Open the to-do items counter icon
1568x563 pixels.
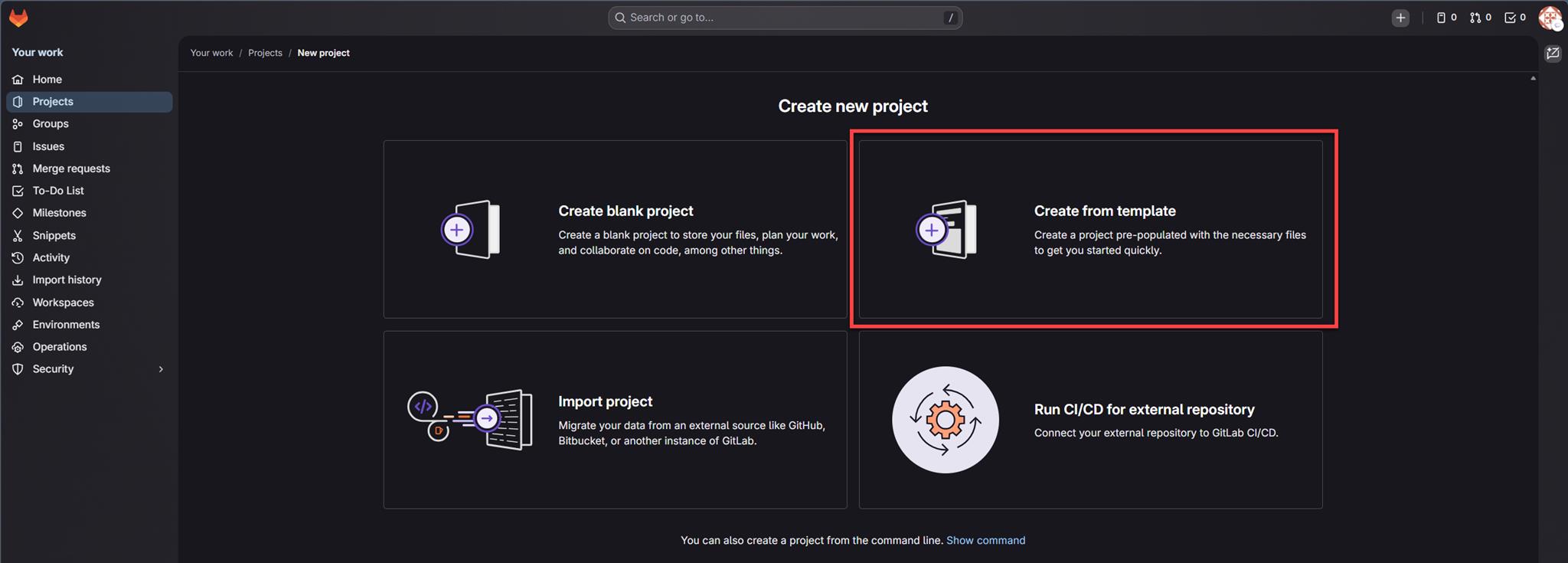click(1514, 18)
